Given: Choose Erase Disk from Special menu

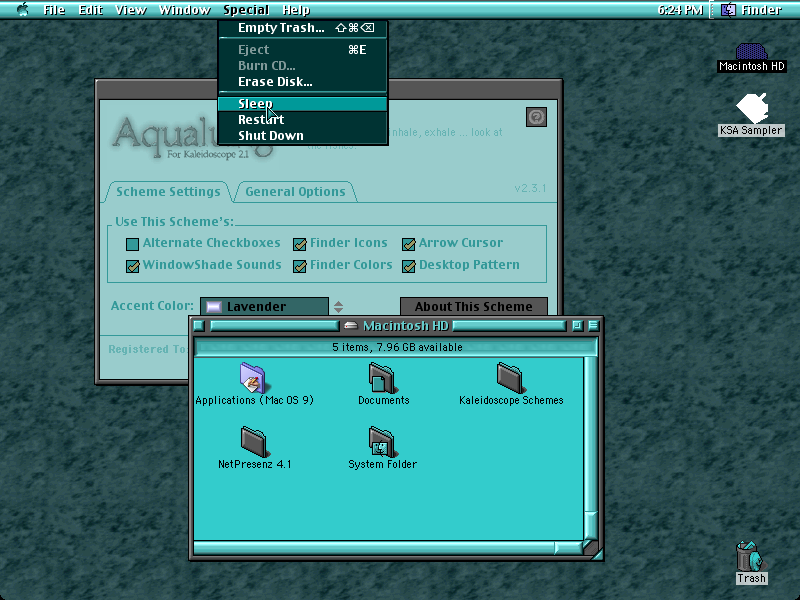Looking at the screenshot, I should (303, 82).
